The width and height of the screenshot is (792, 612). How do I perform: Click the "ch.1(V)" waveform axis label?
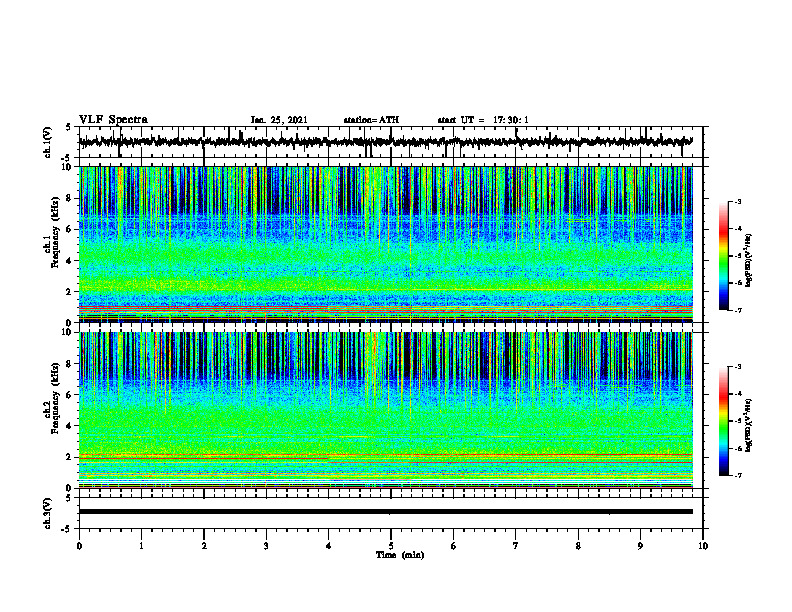pos(48,142)
